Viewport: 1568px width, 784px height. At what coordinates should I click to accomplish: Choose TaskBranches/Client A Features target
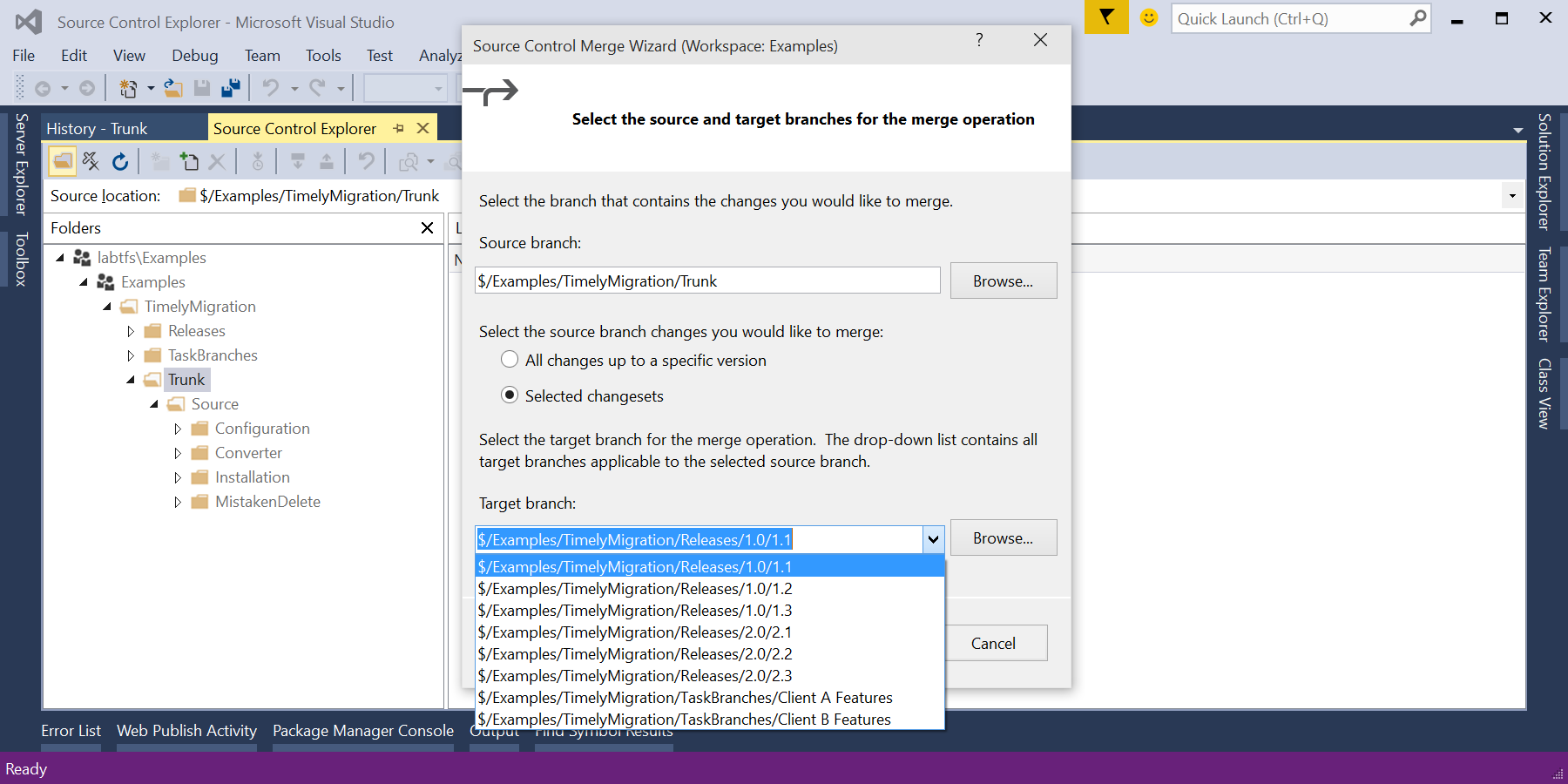(710, 698)
